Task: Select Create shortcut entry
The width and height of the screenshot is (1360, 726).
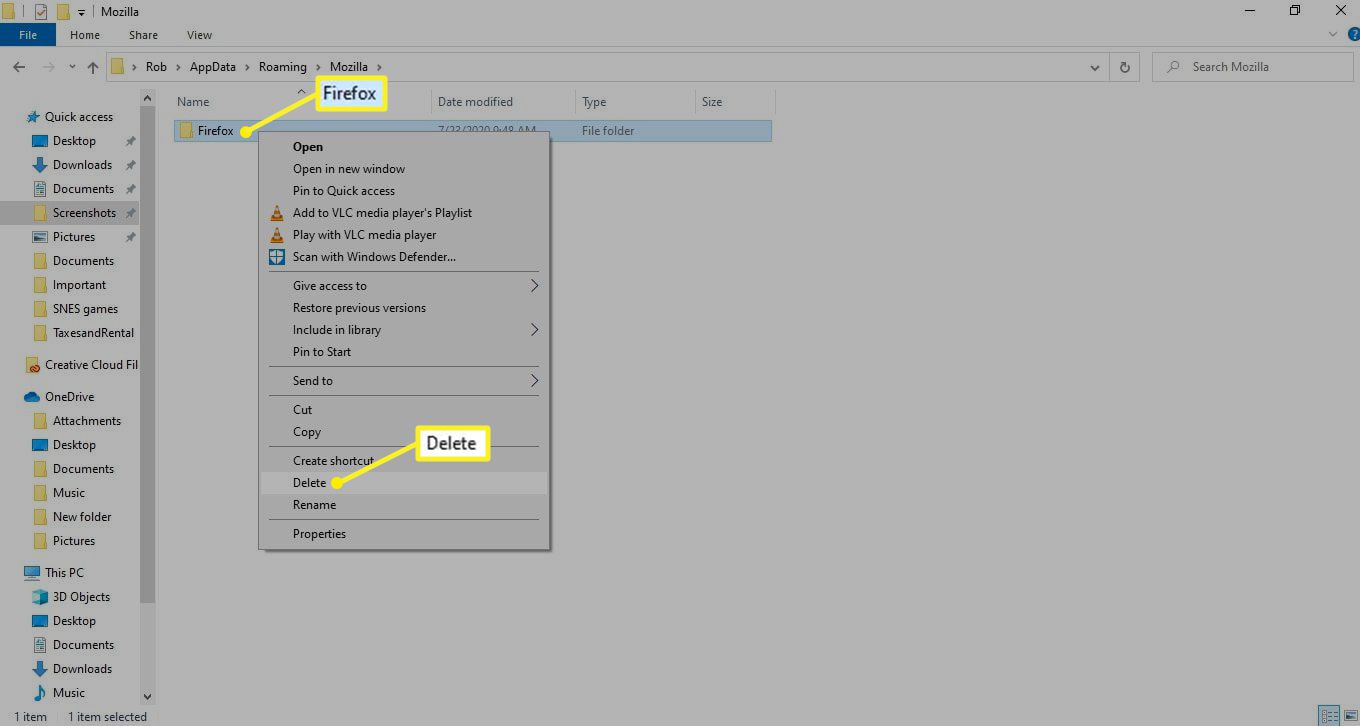Action: (x=404, y=461)
